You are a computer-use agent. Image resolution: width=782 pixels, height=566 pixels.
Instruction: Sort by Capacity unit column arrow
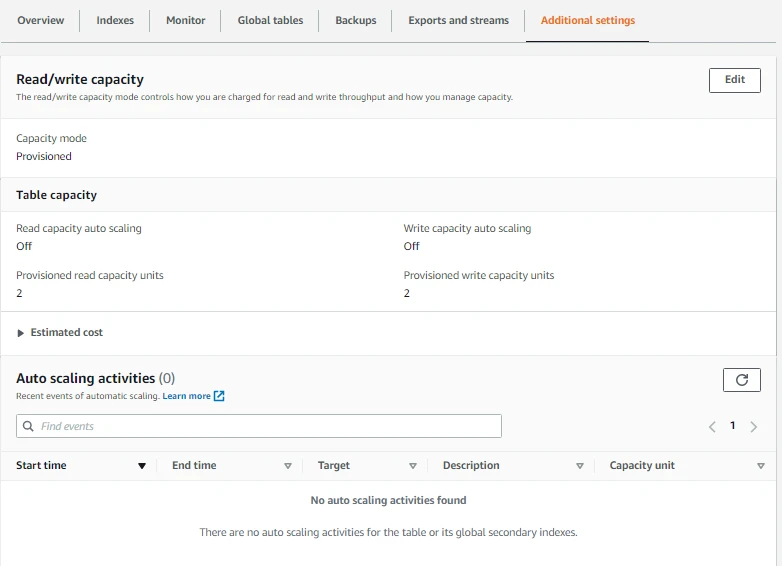click(x=761, y=466)
